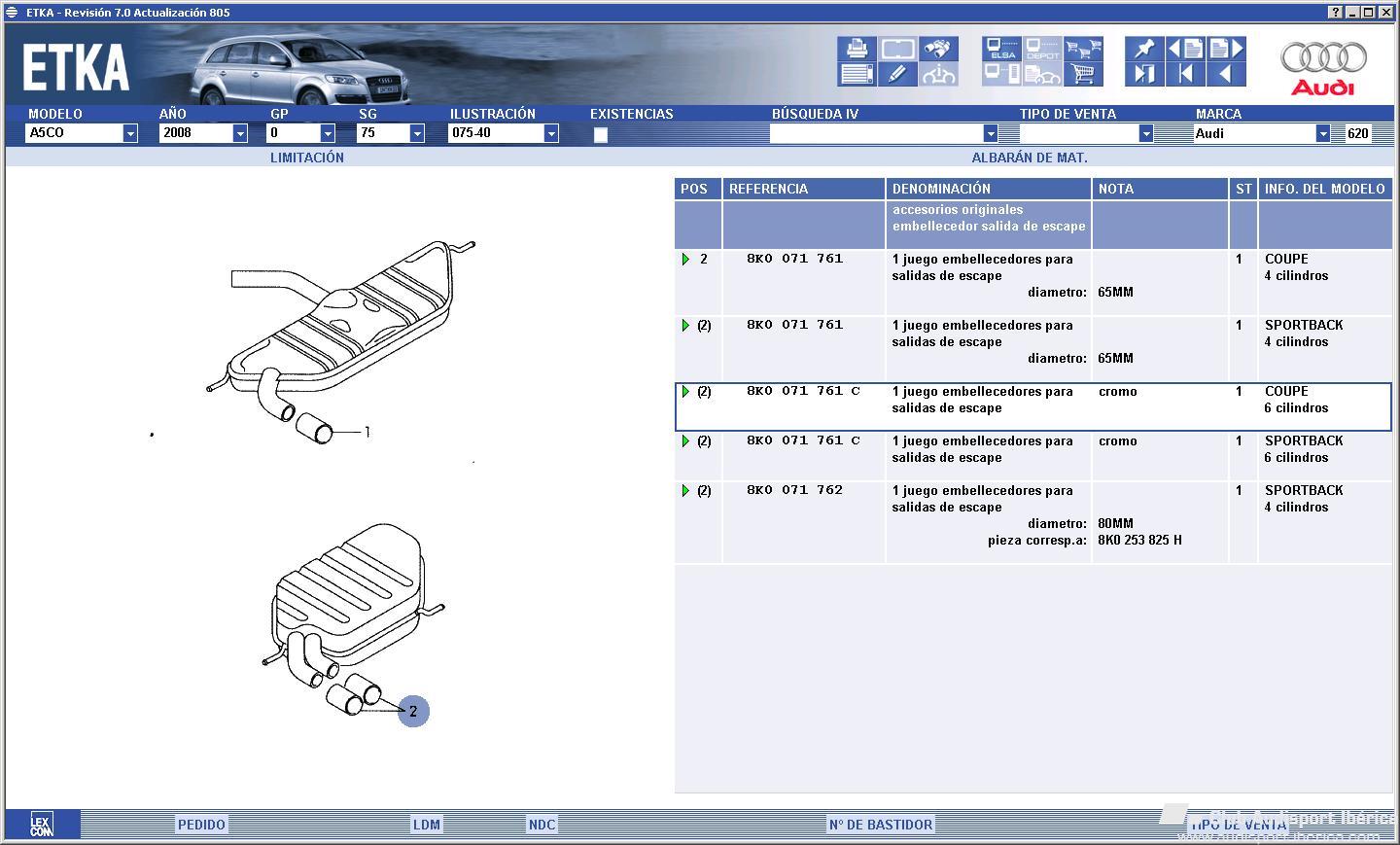Click the ST column header
The height and width of the screenshot is (845, 1400).
pos(1243,189)
